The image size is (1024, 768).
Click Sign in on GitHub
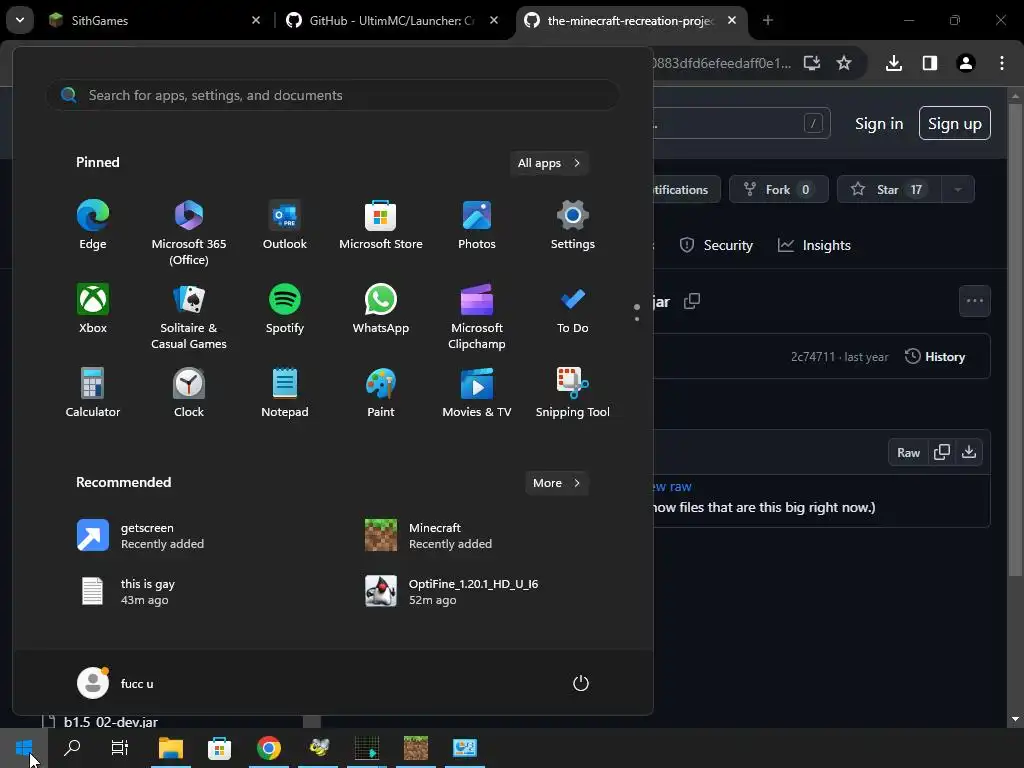tap(879, 123)
